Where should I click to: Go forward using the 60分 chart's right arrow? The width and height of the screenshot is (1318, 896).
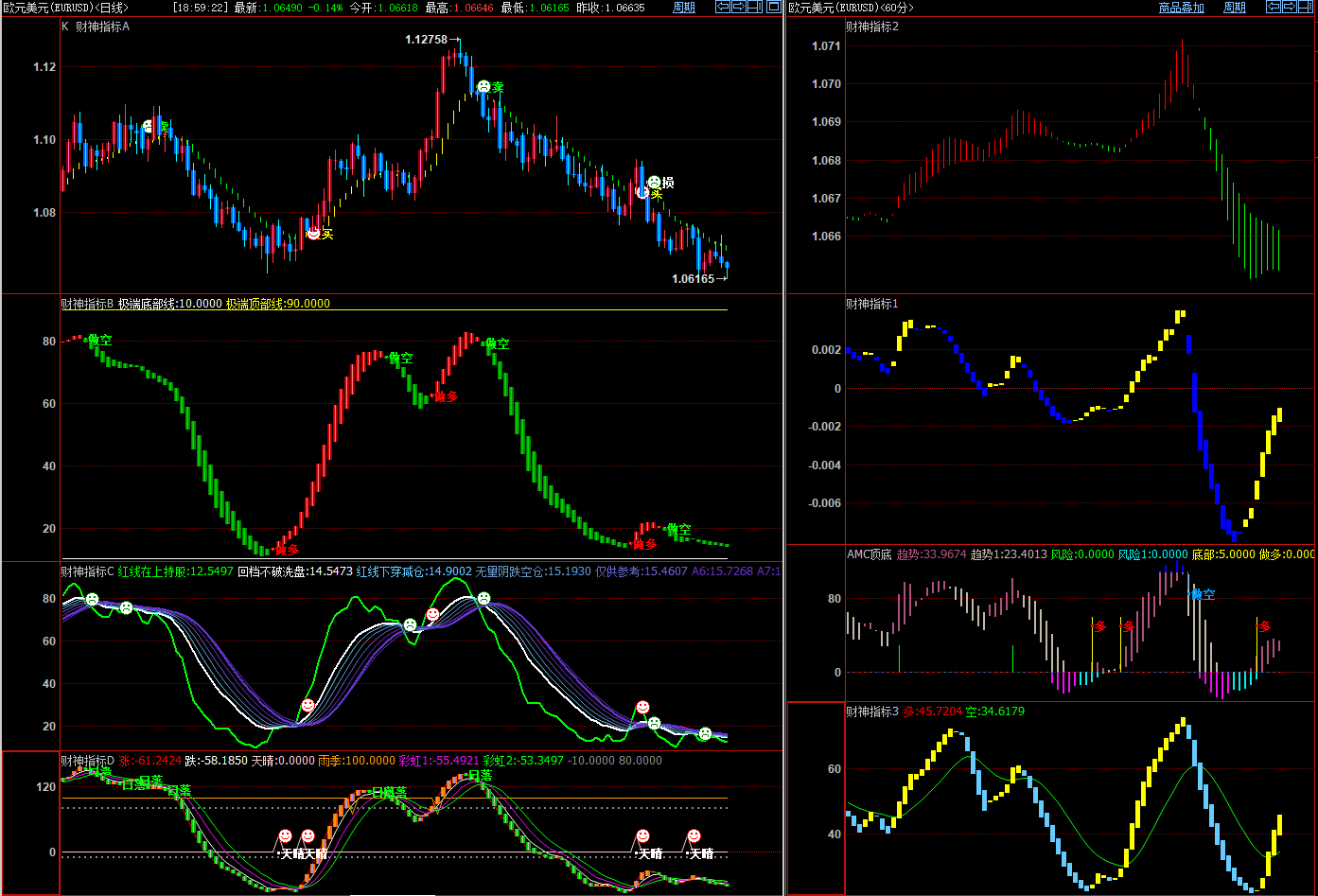pyautogui.click(x=1290, y=7)
